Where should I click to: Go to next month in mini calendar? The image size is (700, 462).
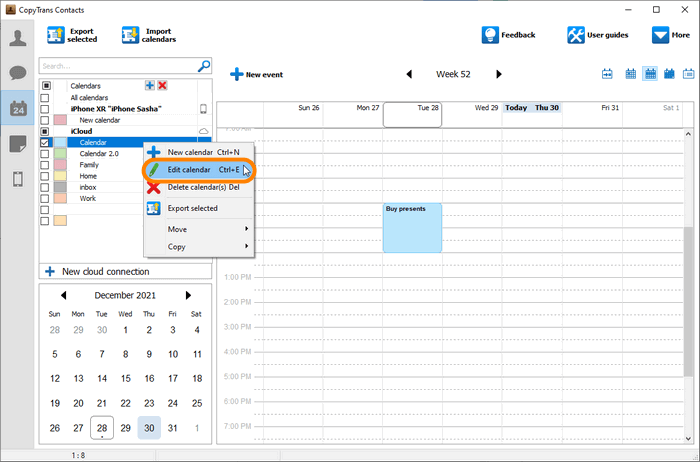(188, 295)
